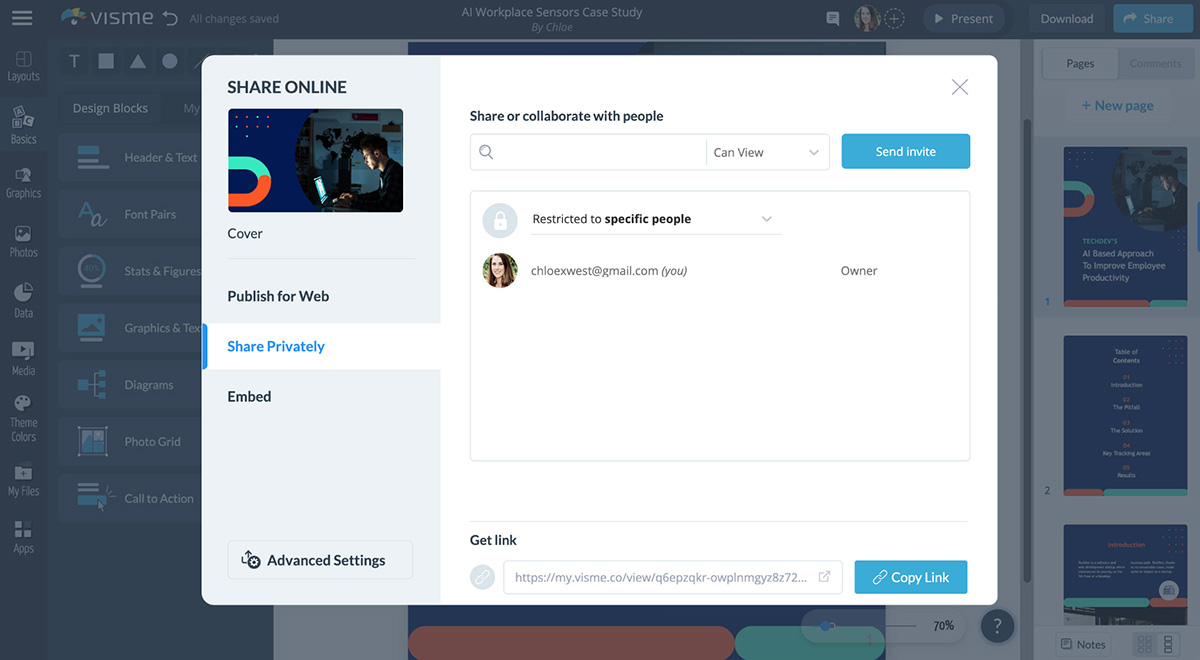Open Theme Colors panel
The width and height of the screenshot is (1200, 660).
pyautogui.click(x=22, y=412)
